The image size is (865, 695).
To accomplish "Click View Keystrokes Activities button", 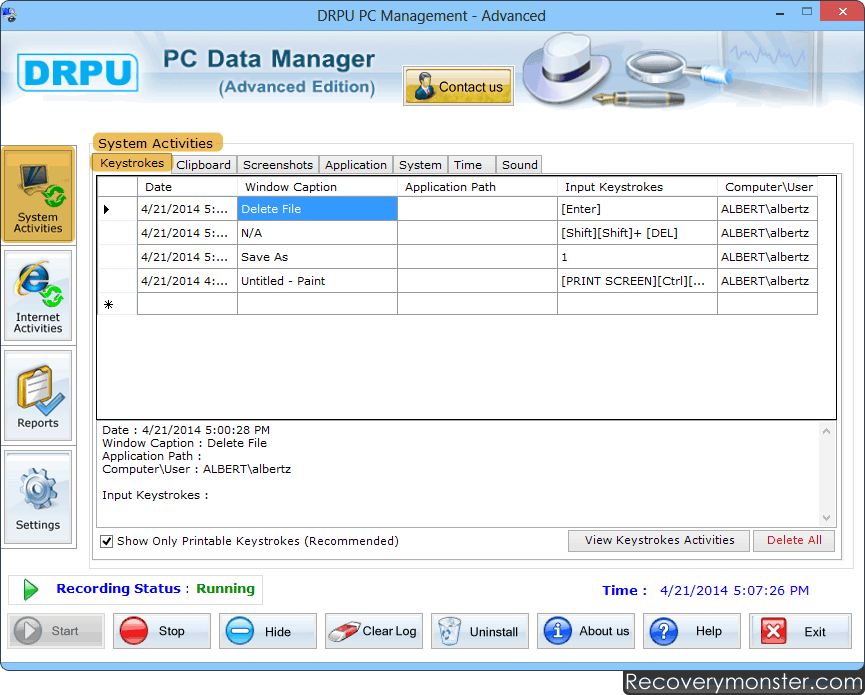I will pos(659,541).
